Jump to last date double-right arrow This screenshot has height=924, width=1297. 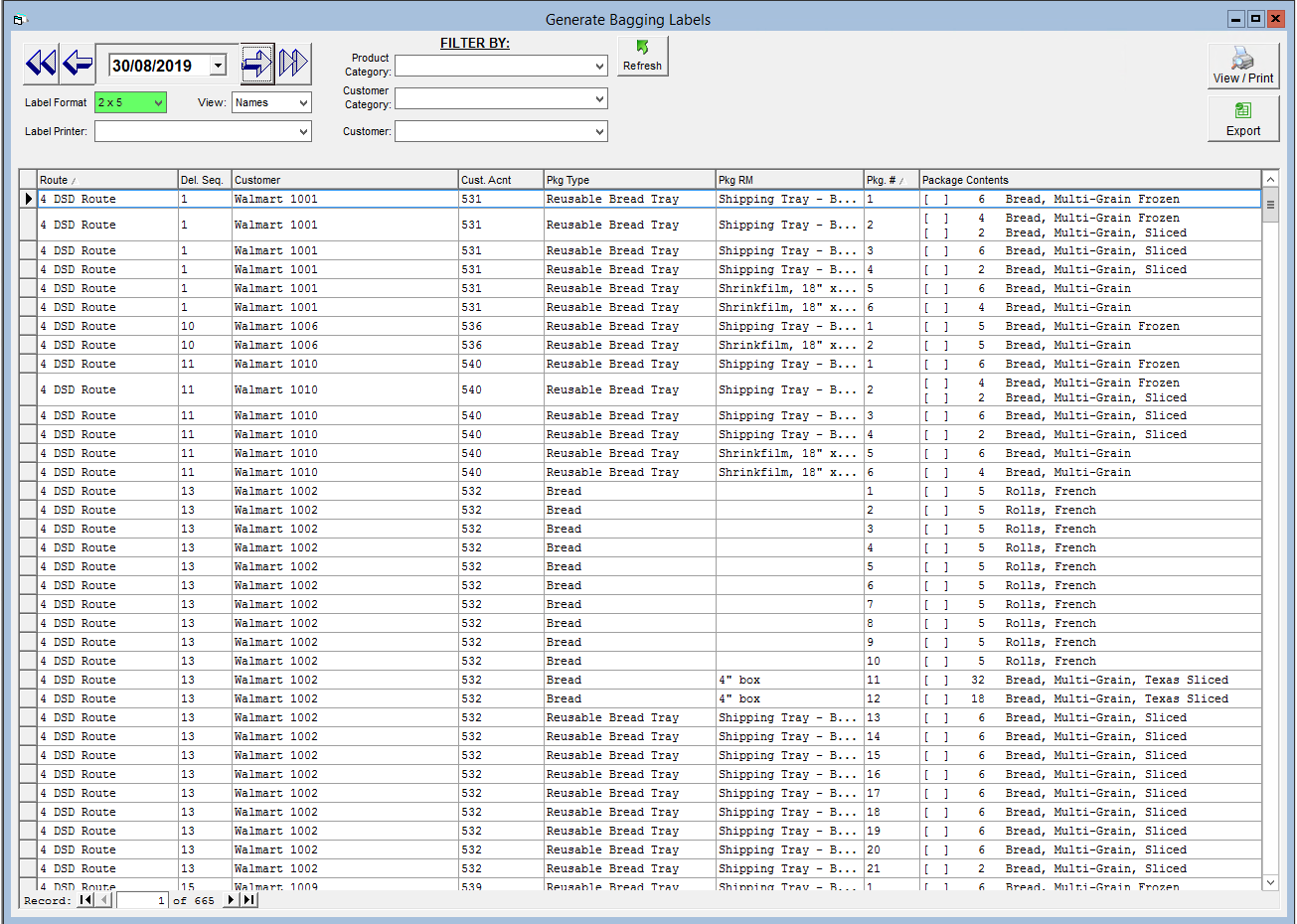(x=293, y=65)
